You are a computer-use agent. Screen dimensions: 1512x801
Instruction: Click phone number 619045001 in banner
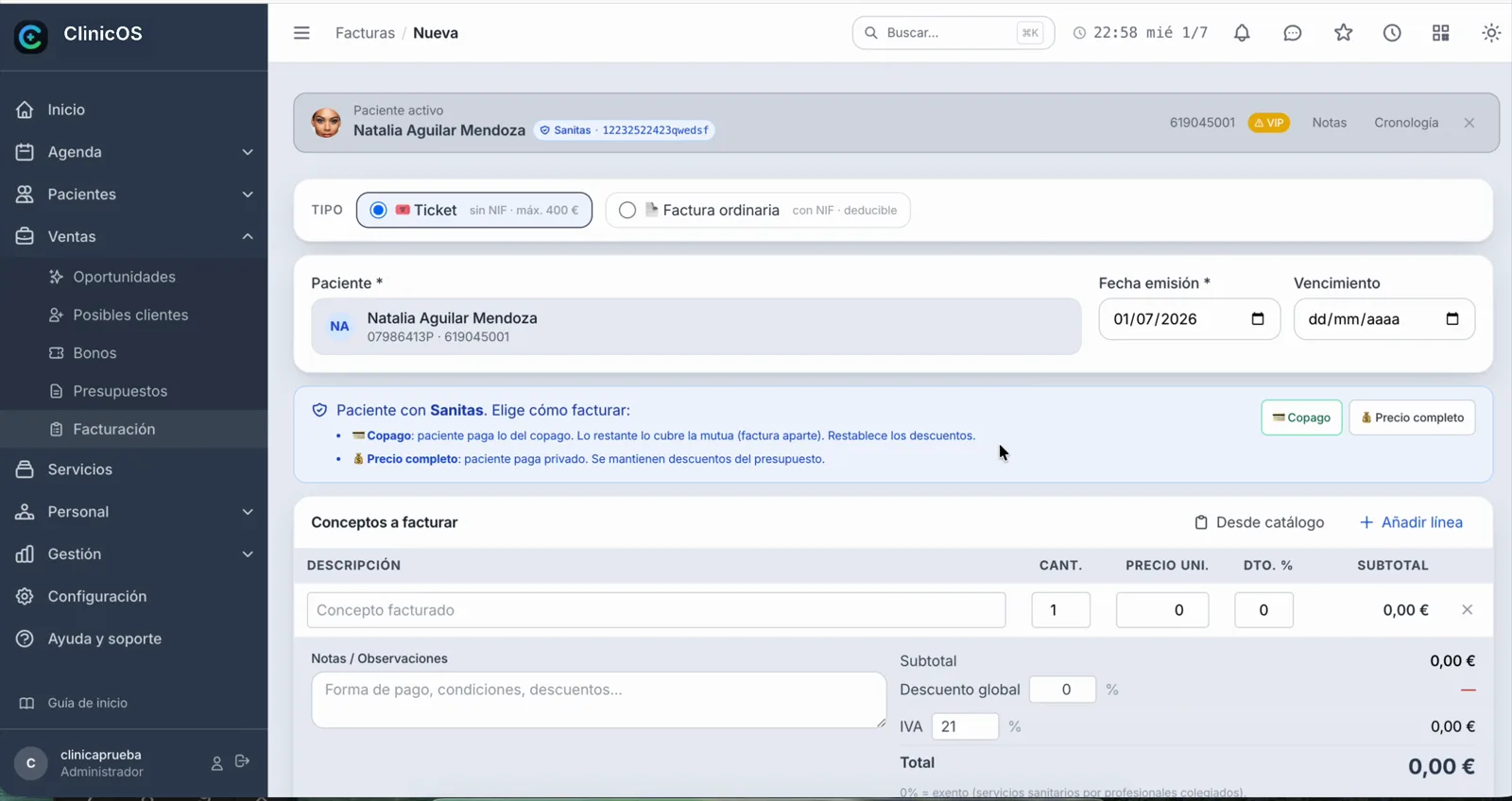pyautogui.click(x=1202, y=123)
